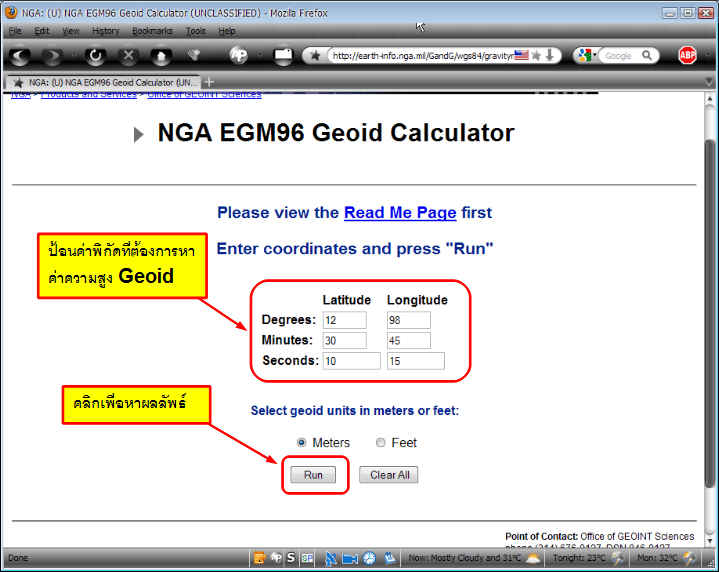Click the 'Mon: 32°C' forecast text
Viewport: 719px width, 572px height.
tap(657, 558)
